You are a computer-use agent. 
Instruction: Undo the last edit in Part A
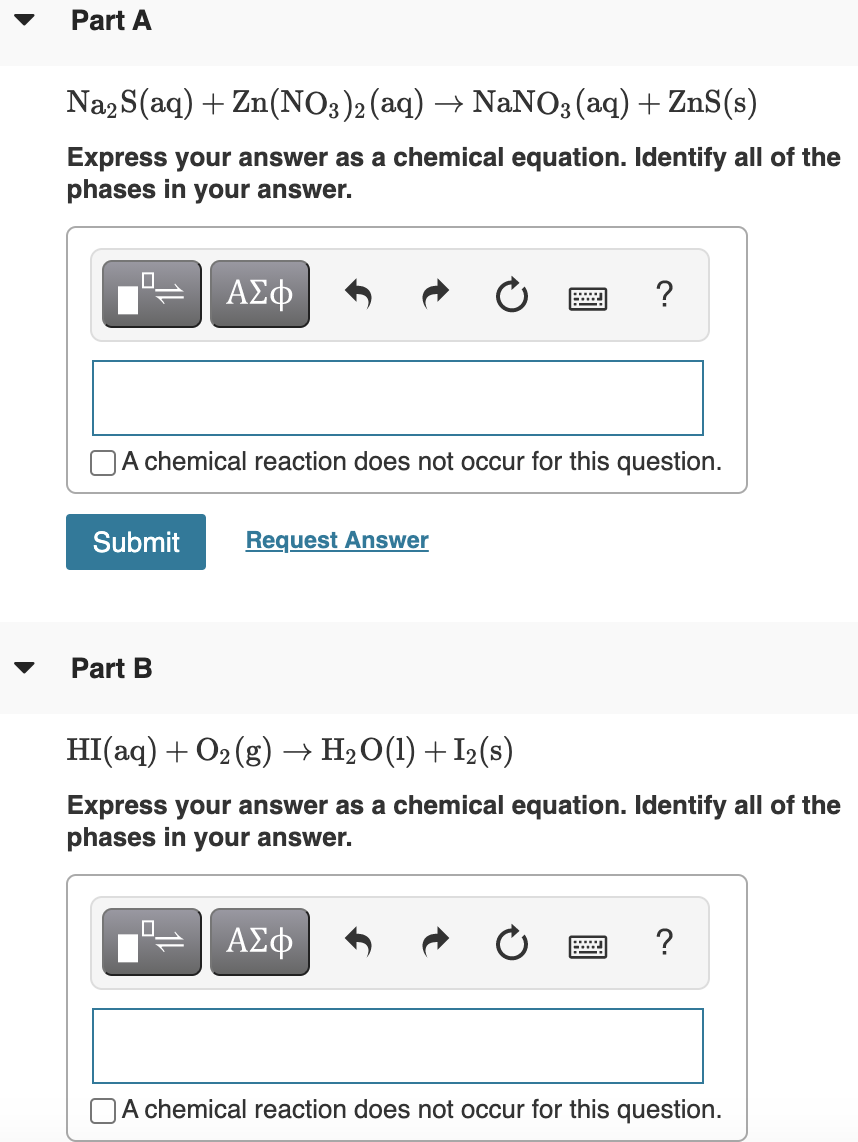pos(359,293)
